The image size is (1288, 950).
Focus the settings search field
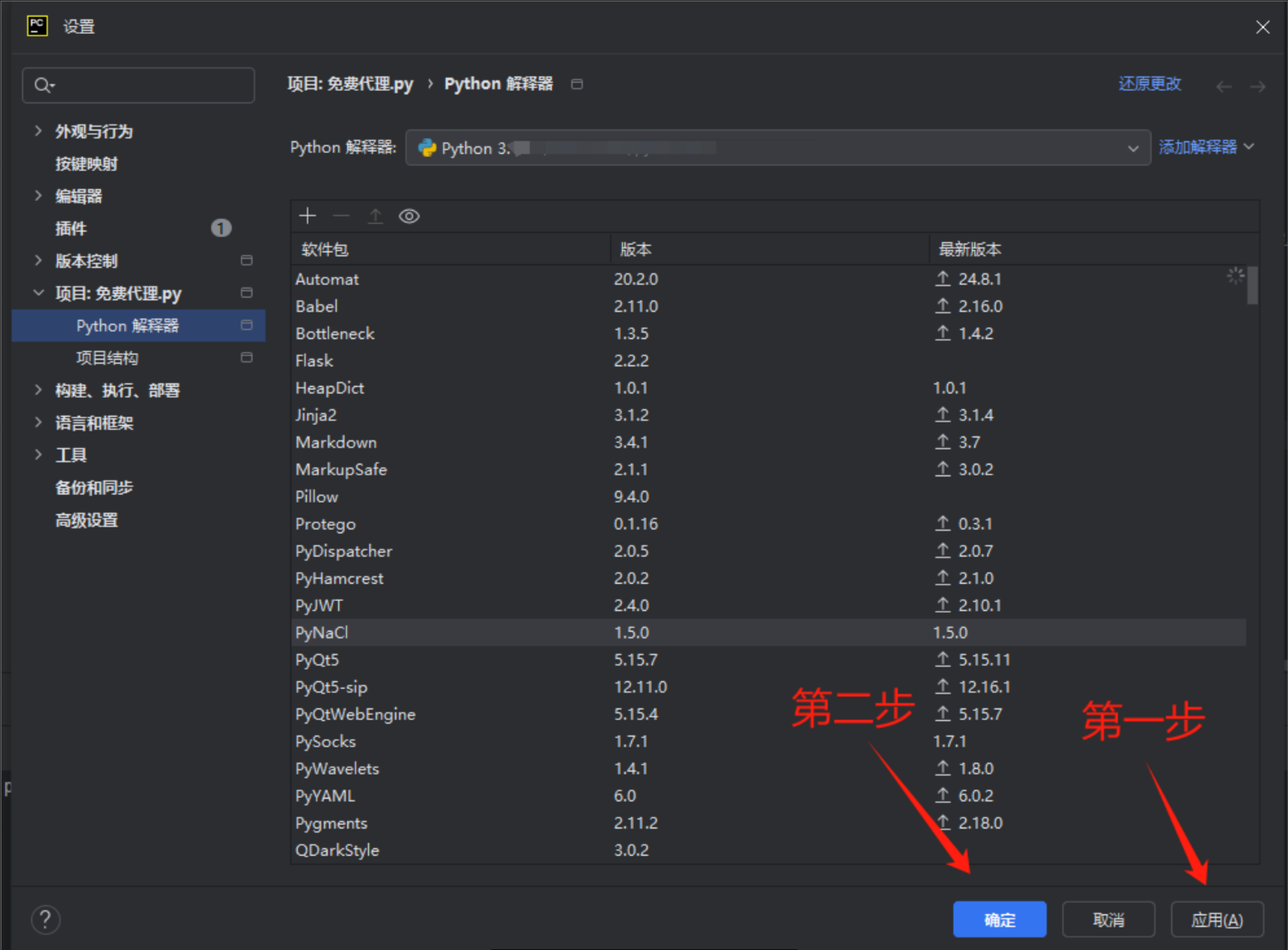[138, 85]
